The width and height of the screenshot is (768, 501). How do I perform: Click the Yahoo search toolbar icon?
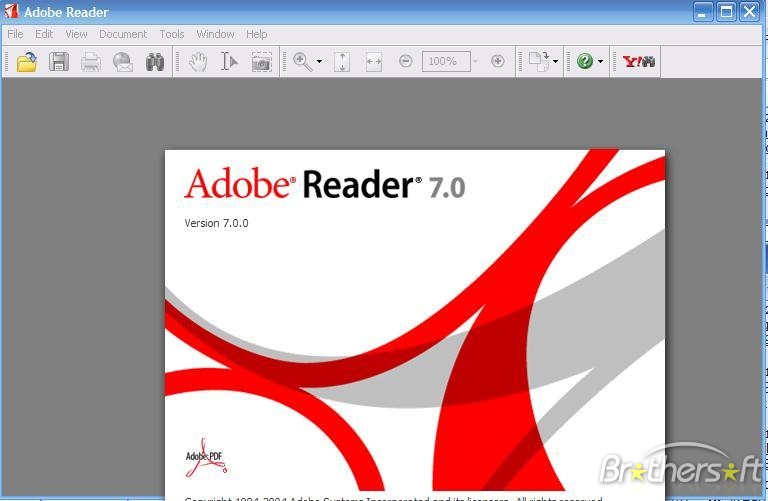pyautogui.click(x=639, y=62)
